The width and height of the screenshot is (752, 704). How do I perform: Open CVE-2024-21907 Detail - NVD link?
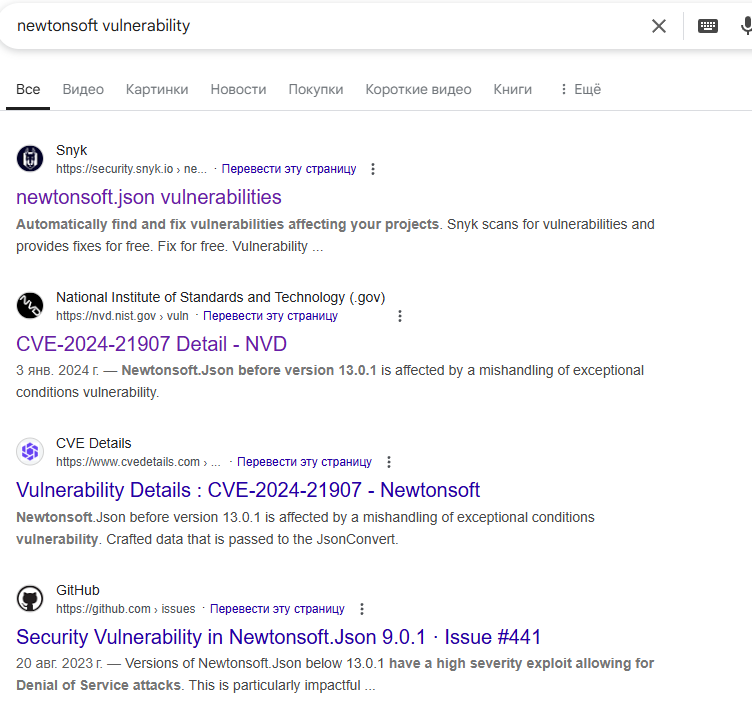point(151,344)
